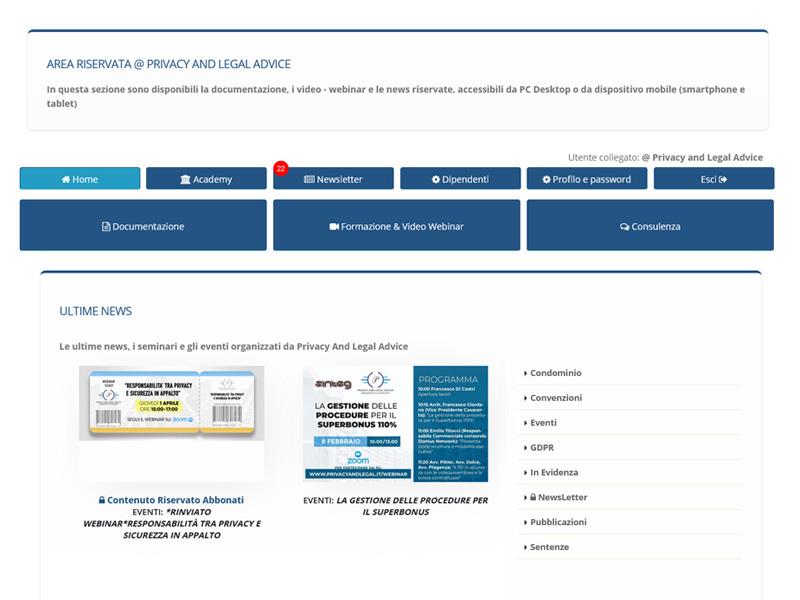The width and height of the screenshot is (800, 600).
Task: Open the Newsletter section
Action: click(333, 179)
